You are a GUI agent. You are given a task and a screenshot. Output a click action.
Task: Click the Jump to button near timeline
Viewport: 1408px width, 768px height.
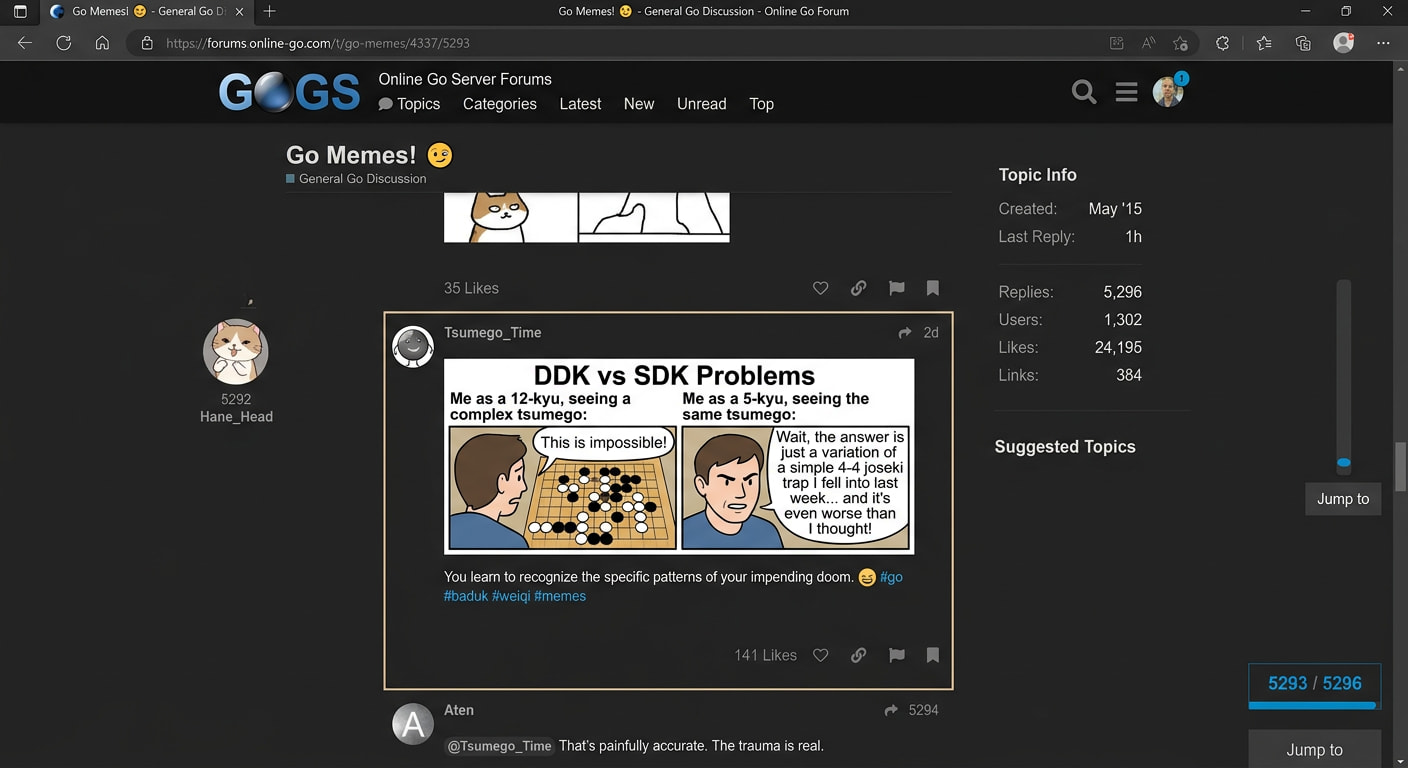(1342, 499)
